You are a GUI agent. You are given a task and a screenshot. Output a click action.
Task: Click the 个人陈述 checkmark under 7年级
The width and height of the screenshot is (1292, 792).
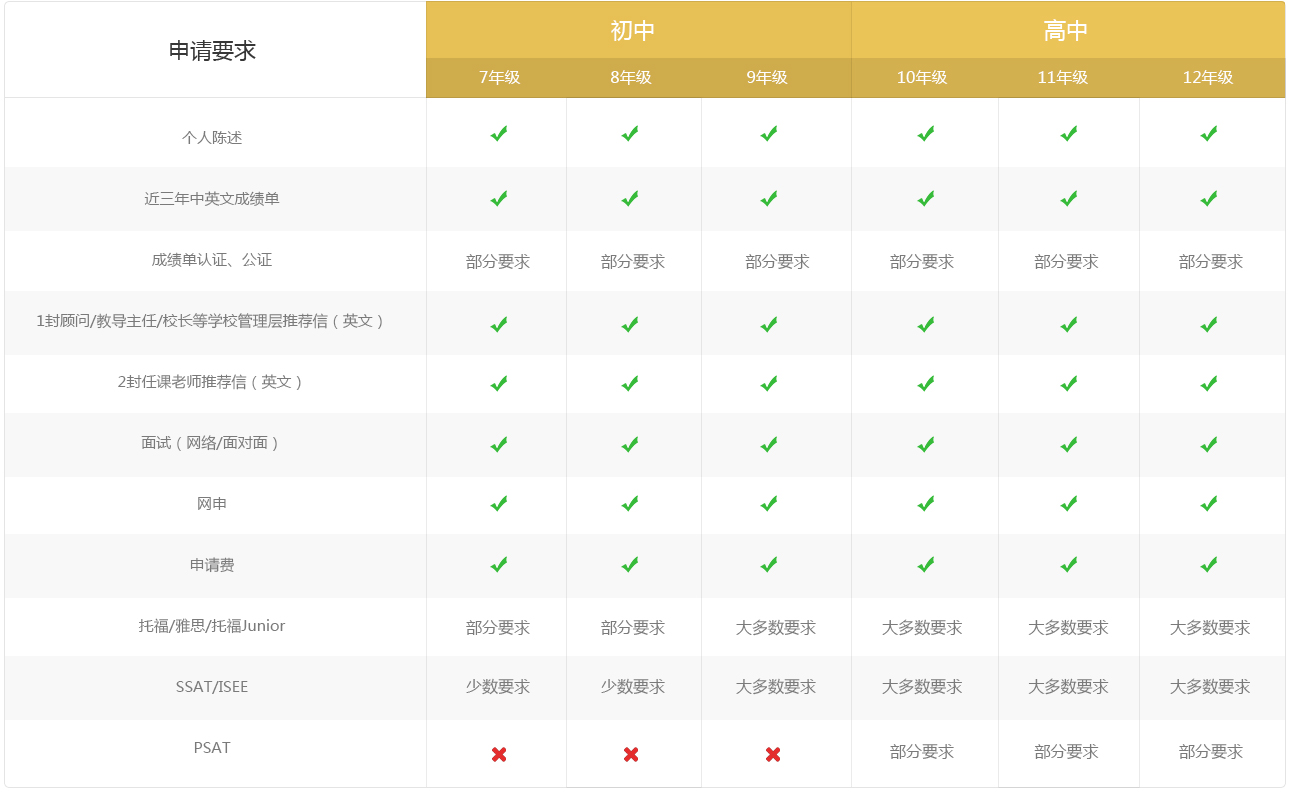click(499, 133)
